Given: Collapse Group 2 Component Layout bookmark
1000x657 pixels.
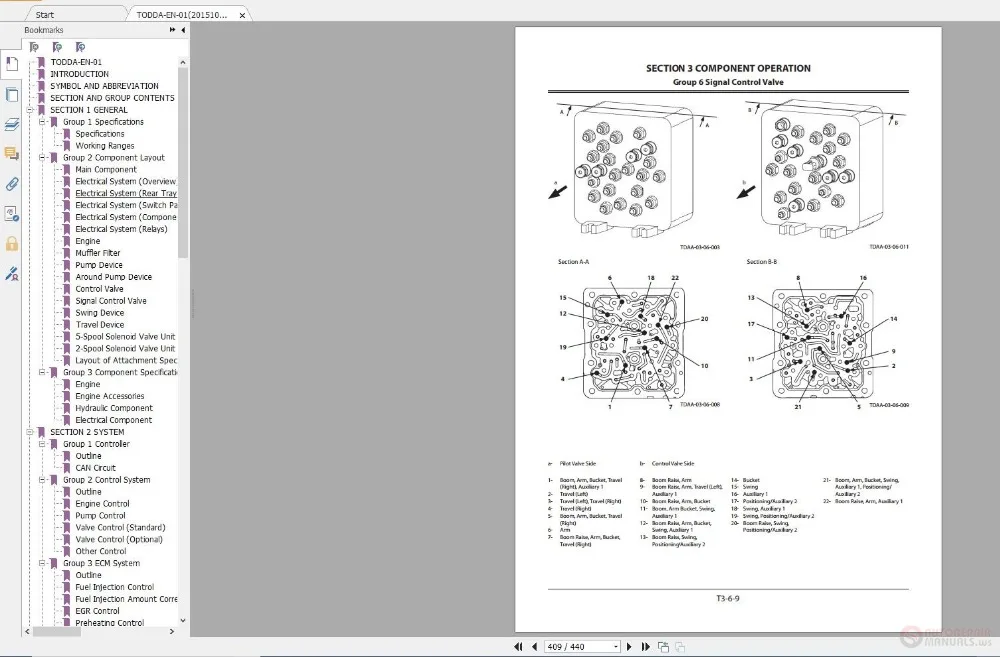Looking at the screenshot, I should point(42,158).
